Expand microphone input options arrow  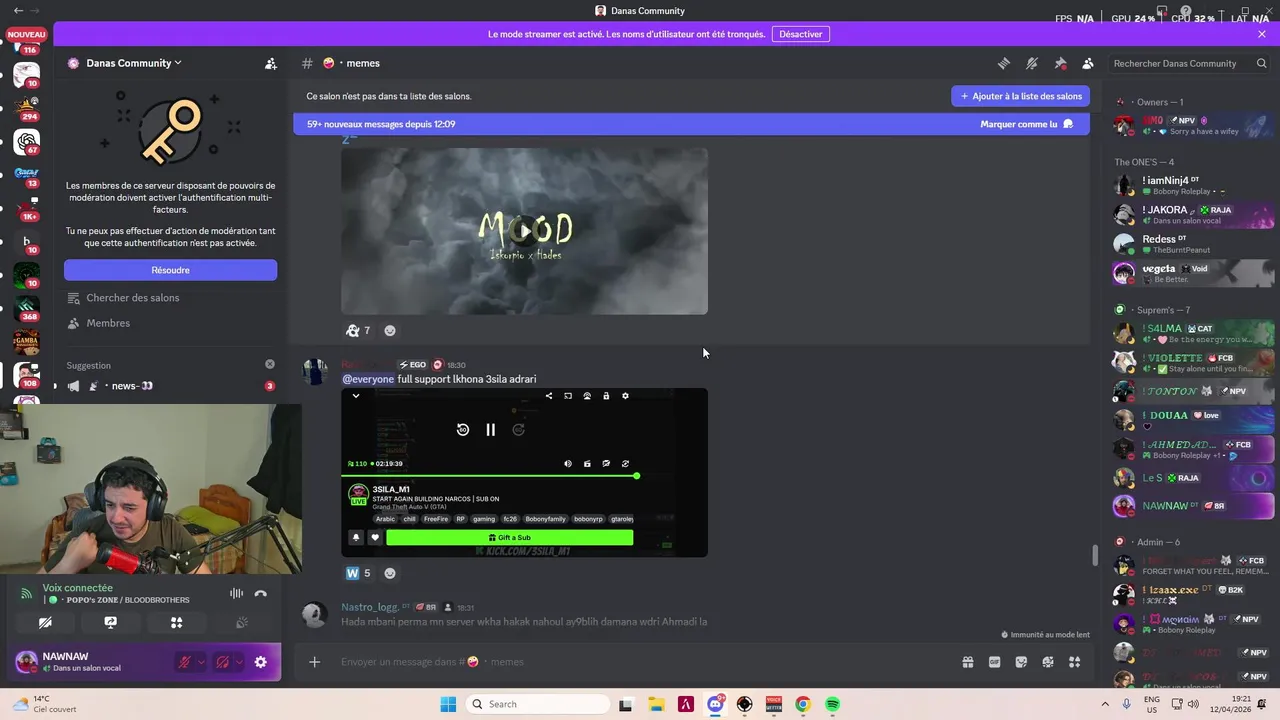(x=201, y=662)
